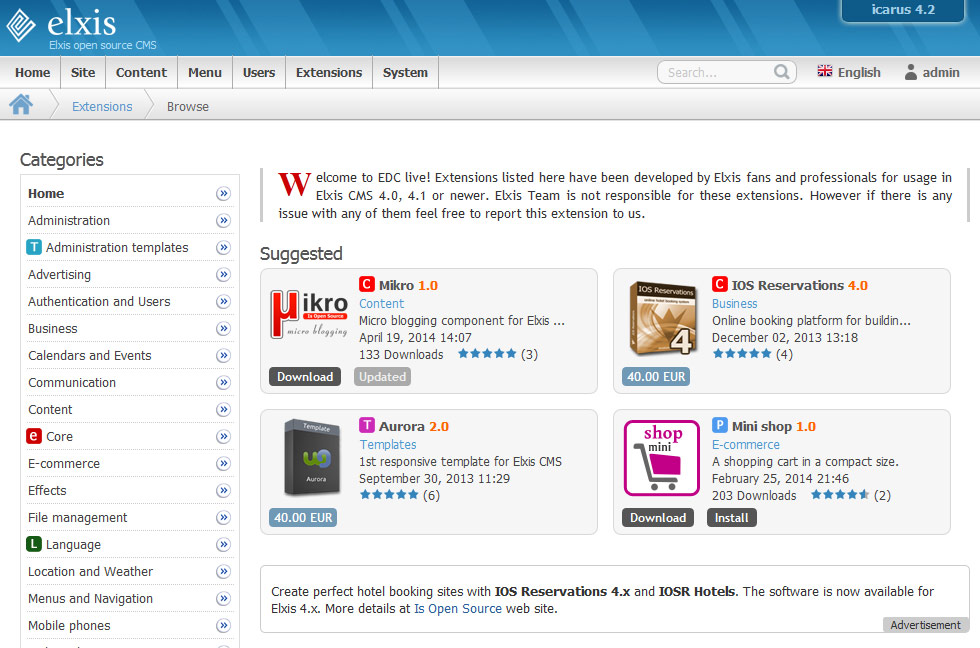Click the Aurora template box thumbnail
The width and height of the screenshot is (980, 648).
pos(312,457)
